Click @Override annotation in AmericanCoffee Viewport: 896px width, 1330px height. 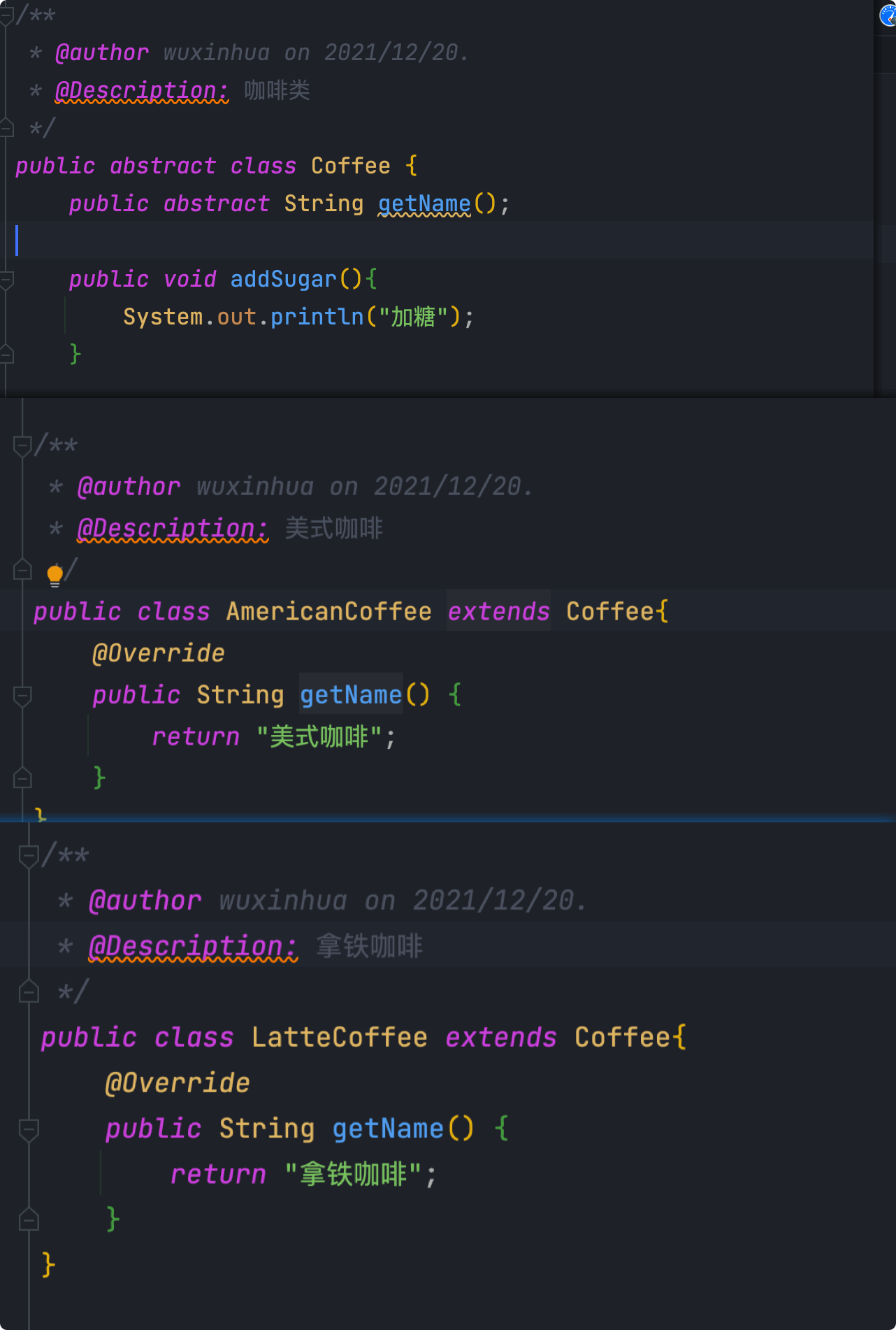(159, 653)
